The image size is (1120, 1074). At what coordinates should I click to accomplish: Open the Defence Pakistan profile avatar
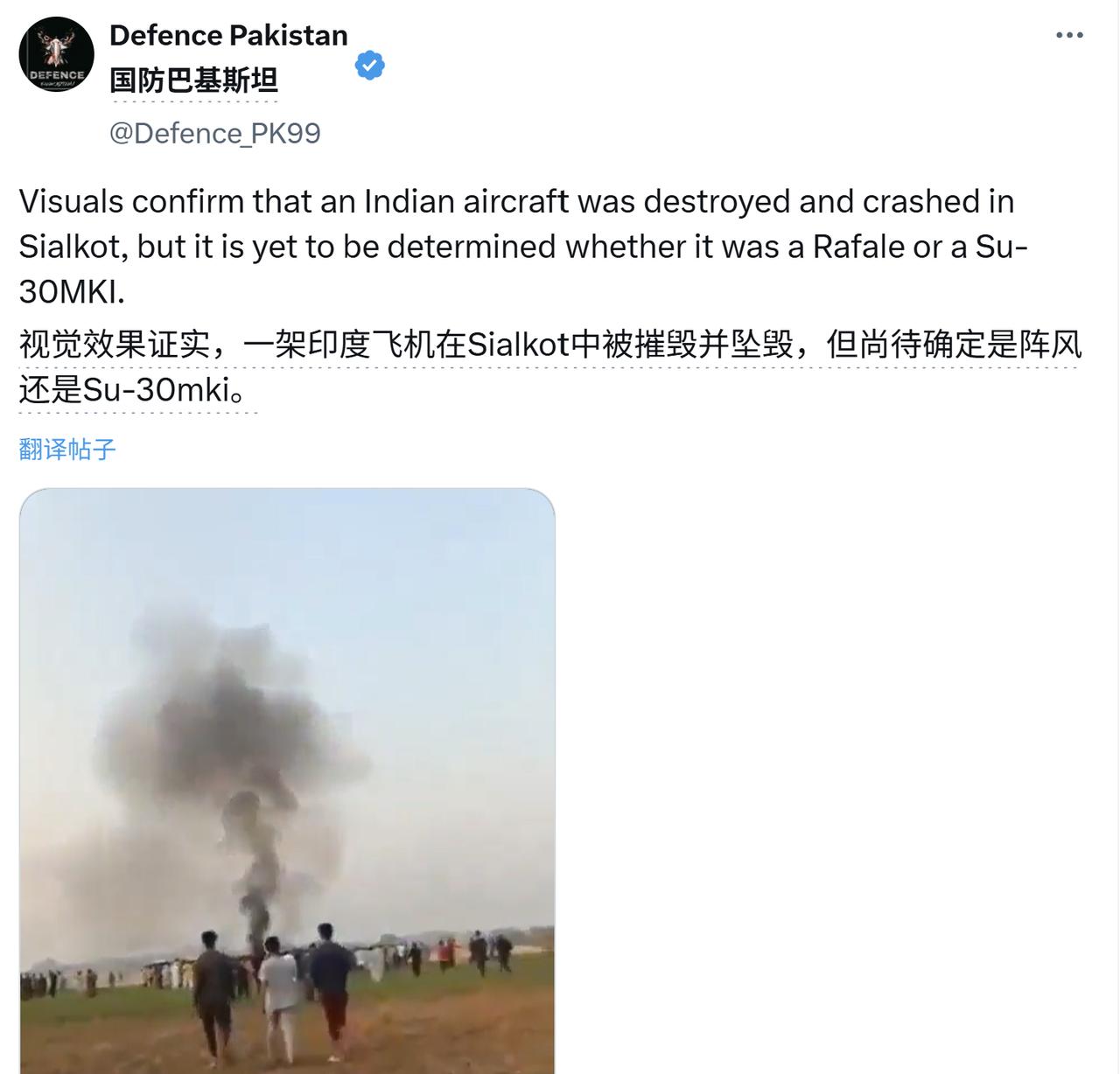coord(57,55)
